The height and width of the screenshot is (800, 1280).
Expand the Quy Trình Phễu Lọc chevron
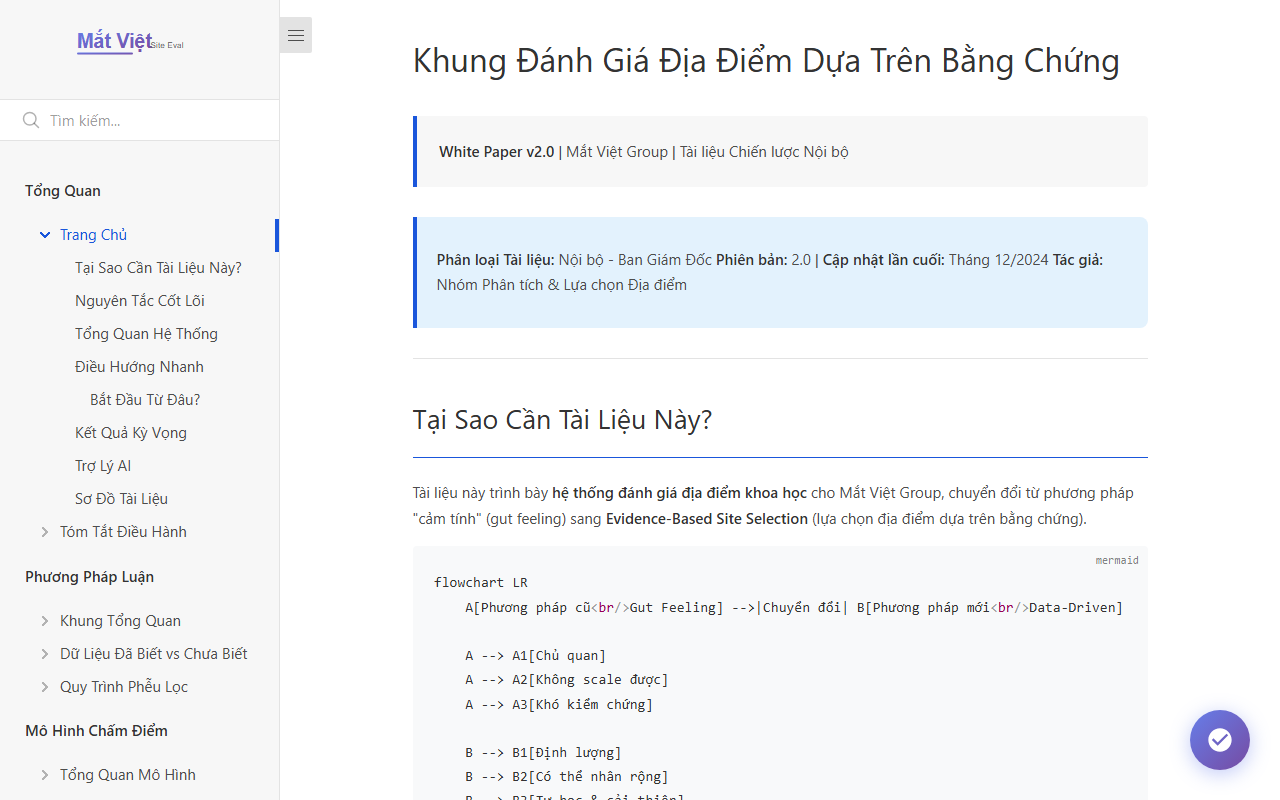(44, 687)
